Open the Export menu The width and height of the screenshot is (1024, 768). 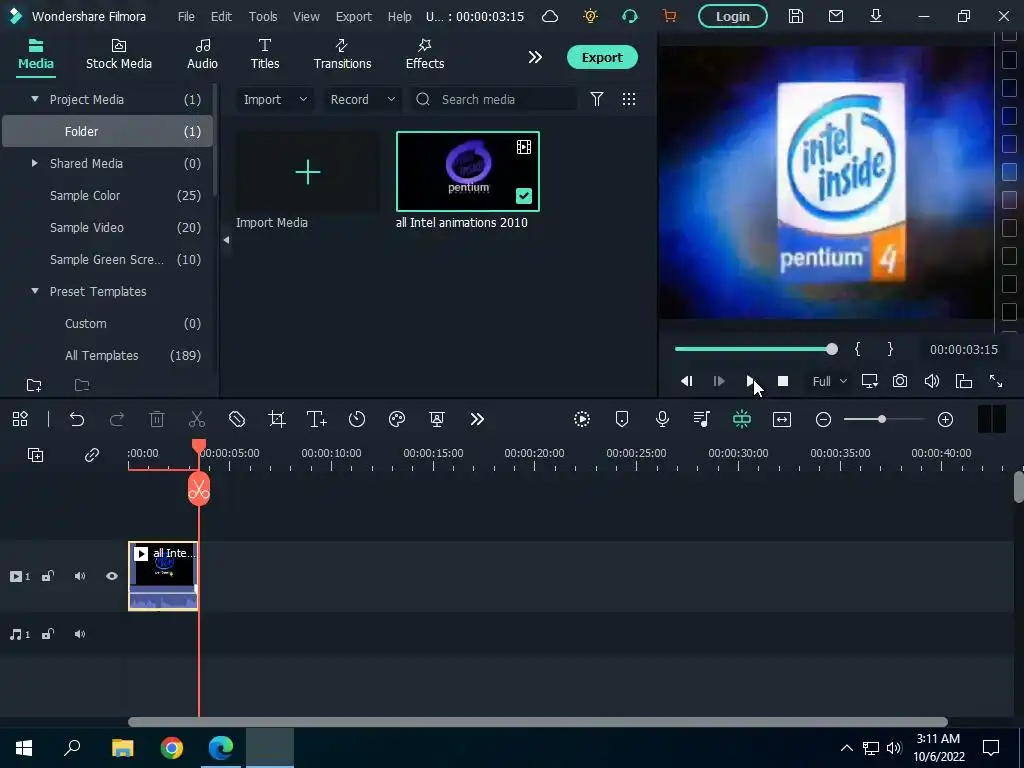pyautogui.click(x=353, y=16)
